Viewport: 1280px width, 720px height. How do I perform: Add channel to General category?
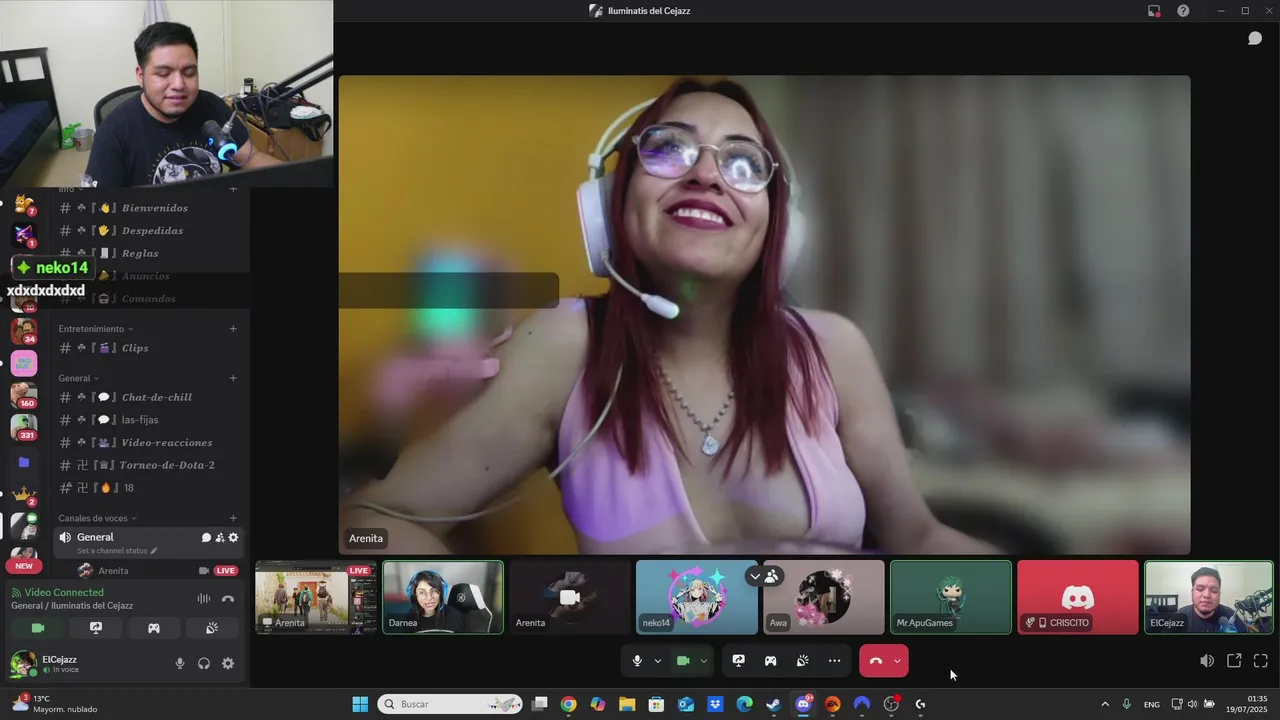click(233, 378)
